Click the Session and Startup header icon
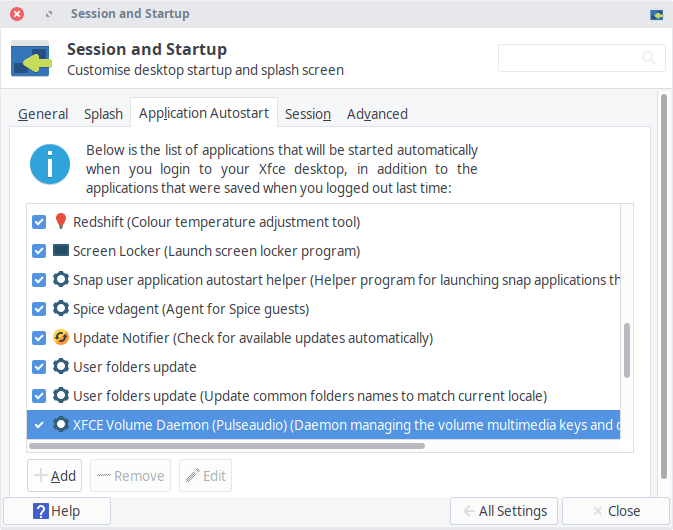This screenshot has width=673, height=530. tap(30, 59)
